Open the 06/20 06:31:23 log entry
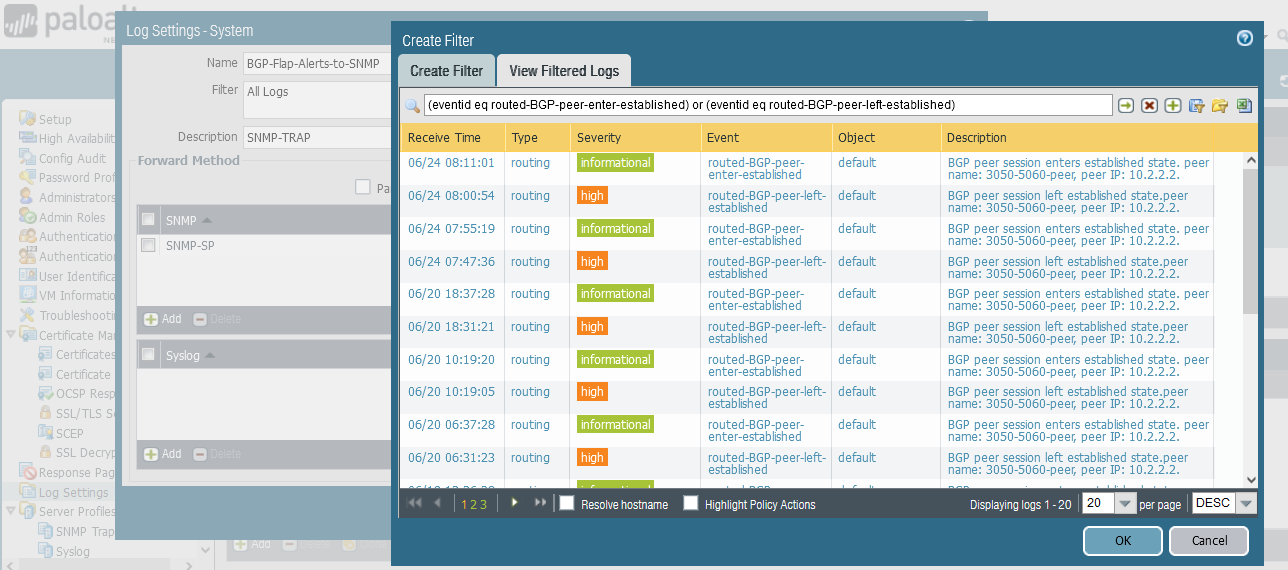The image size is (1288, 570). [x=451, y=458]
